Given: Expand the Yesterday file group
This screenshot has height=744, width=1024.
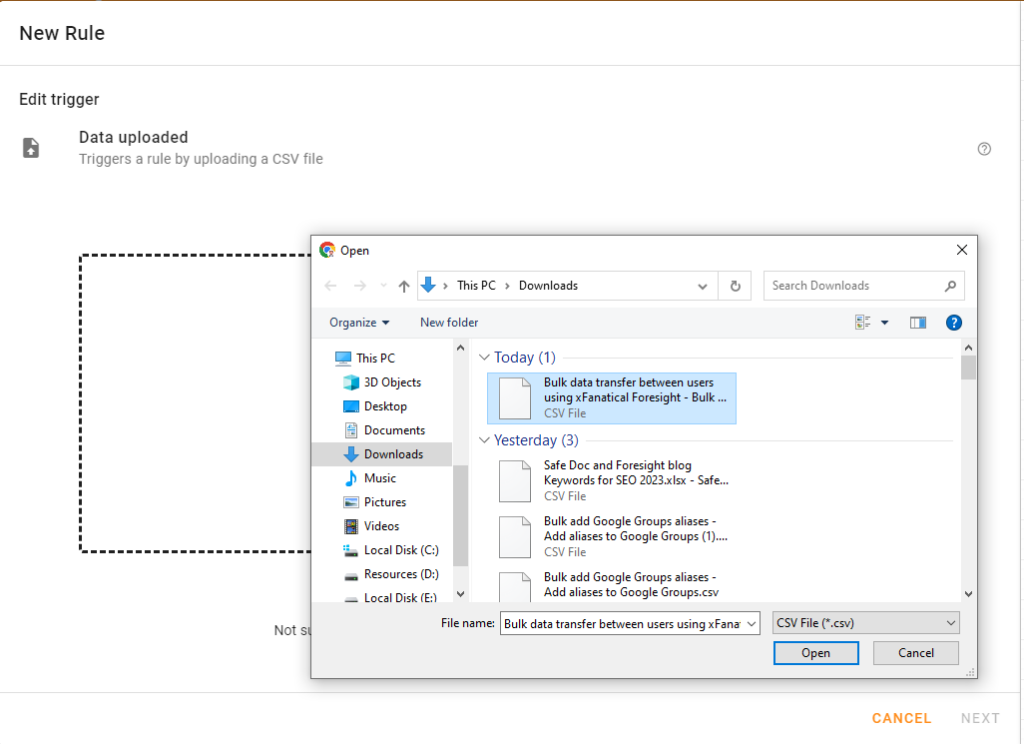Looking at the screenshot, I should [484, 440].
